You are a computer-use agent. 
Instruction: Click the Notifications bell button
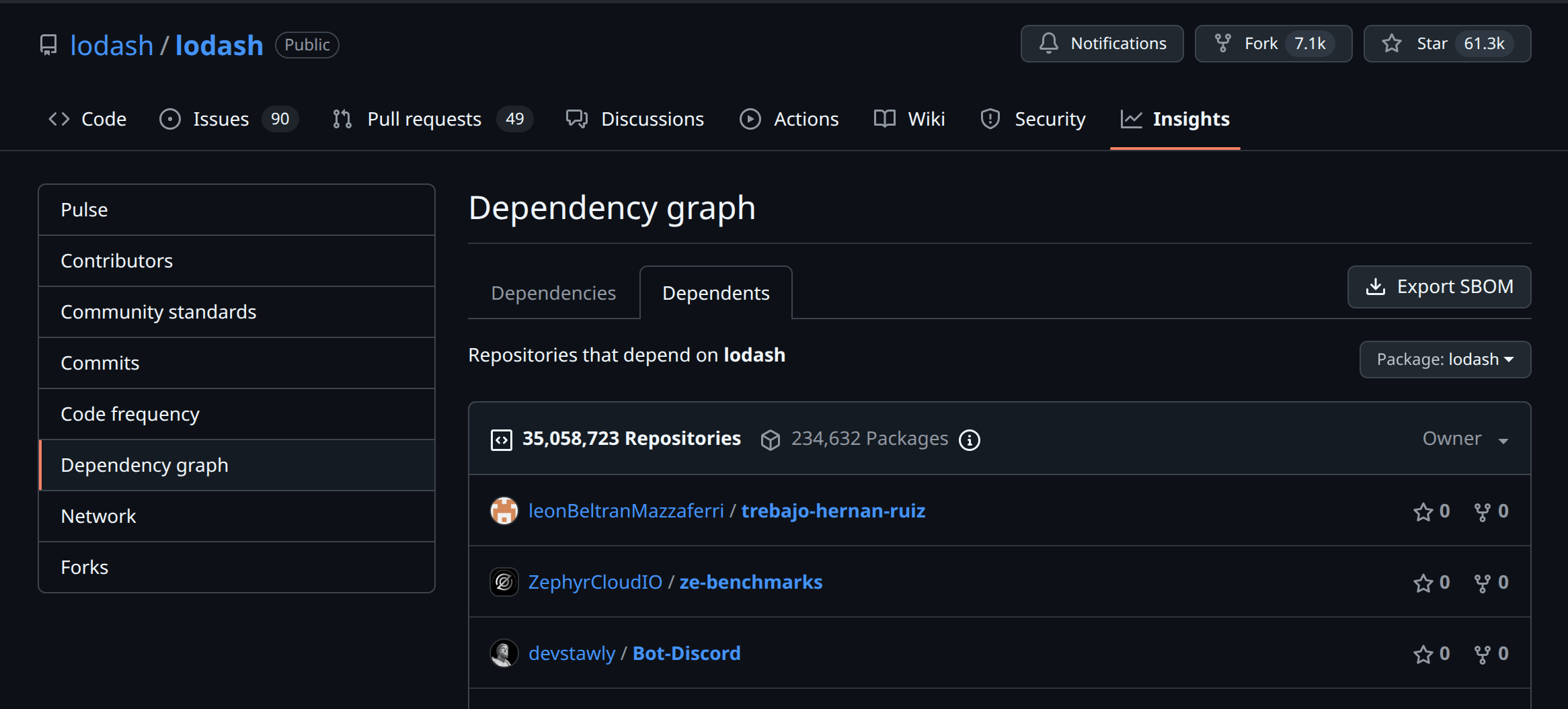coord(1101,44)
